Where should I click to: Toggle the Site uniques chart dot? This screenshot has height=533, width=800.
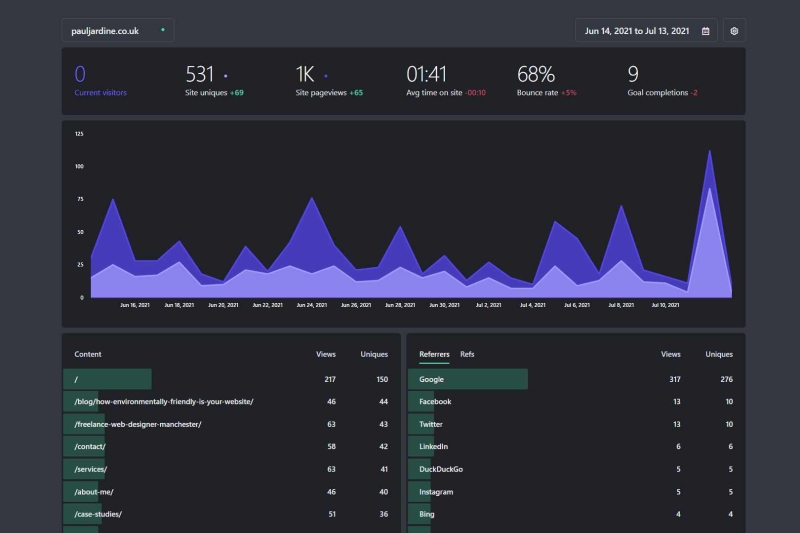pos(226,76)
